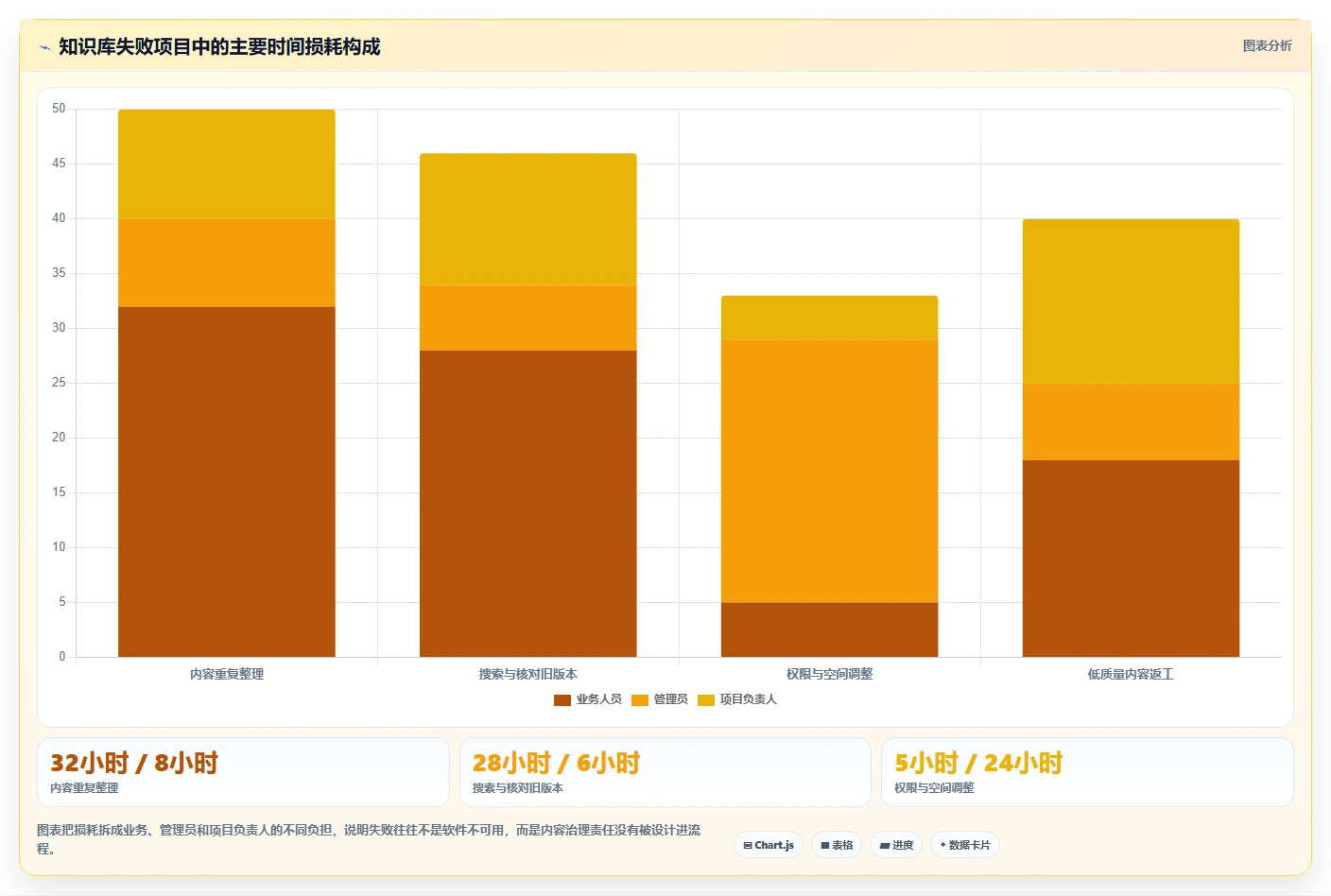1331x896 pixels.
Task: Click the orange segment of 低质量内容返工 bar
Action: [x=1132, y=422]
